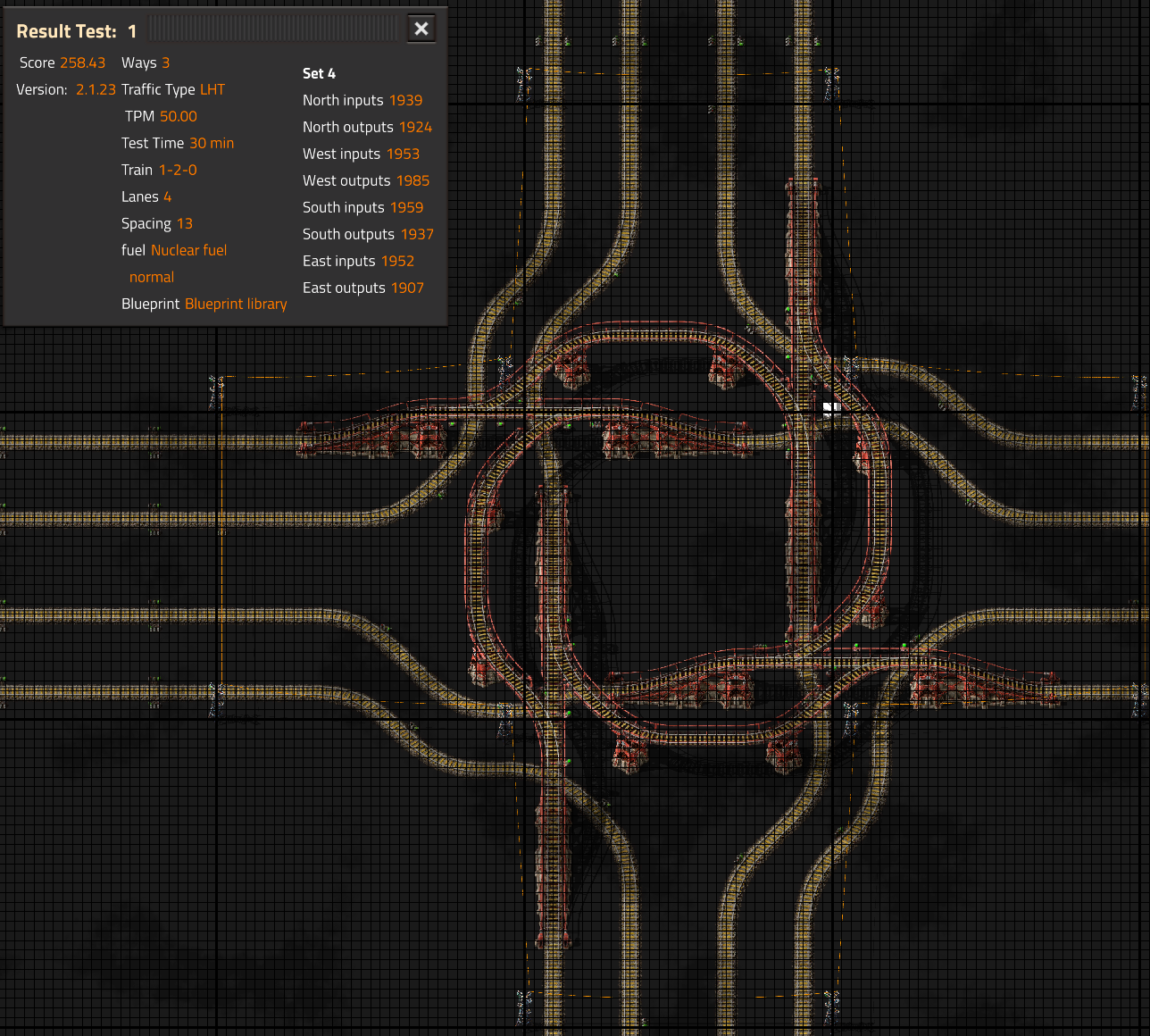Image resolution: width=1150 pixels, height=1036 pixels.
Task: Click the Lanes value 4
Action: 168,196
